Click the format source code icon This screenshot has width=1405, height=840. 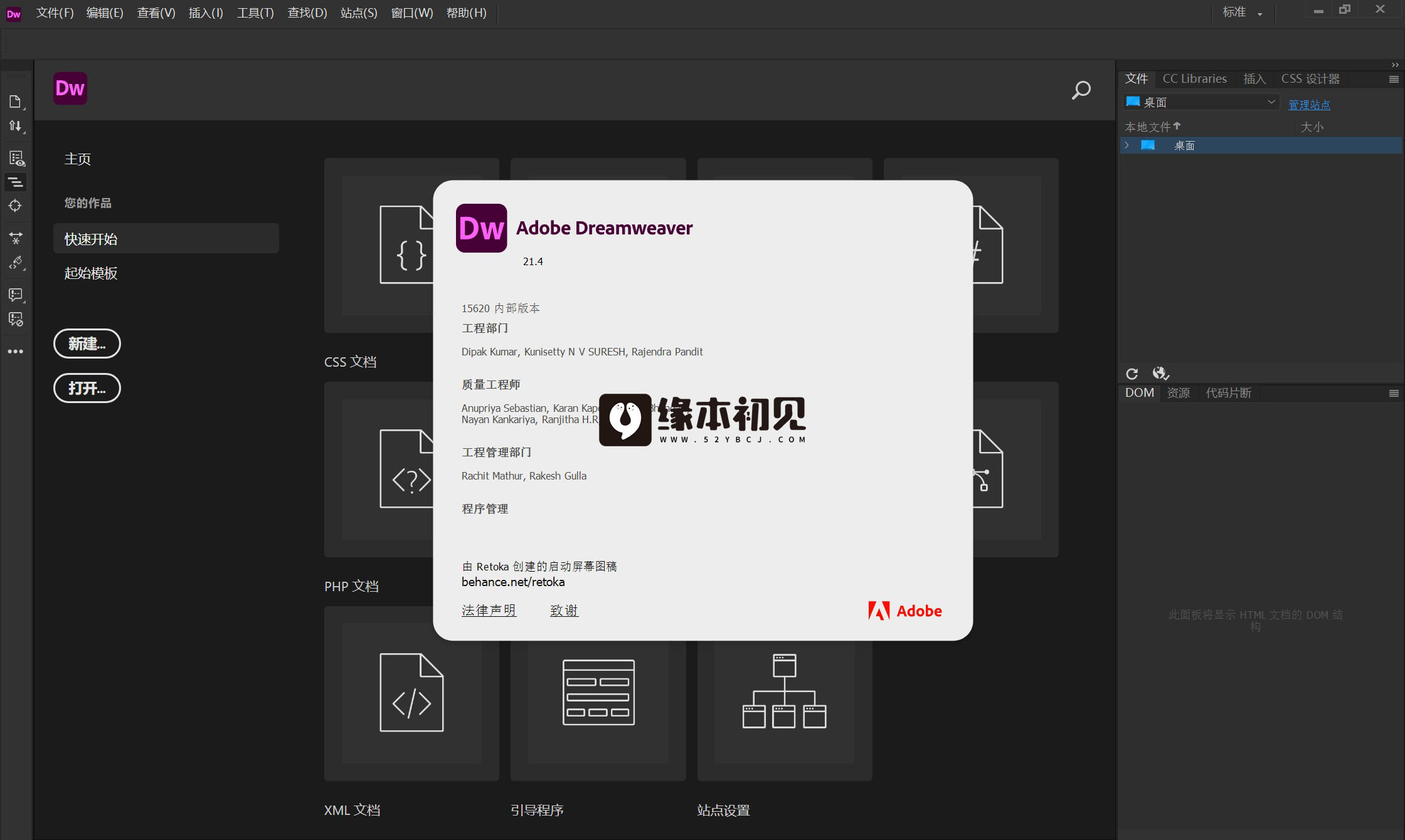[x=16, y=262]
